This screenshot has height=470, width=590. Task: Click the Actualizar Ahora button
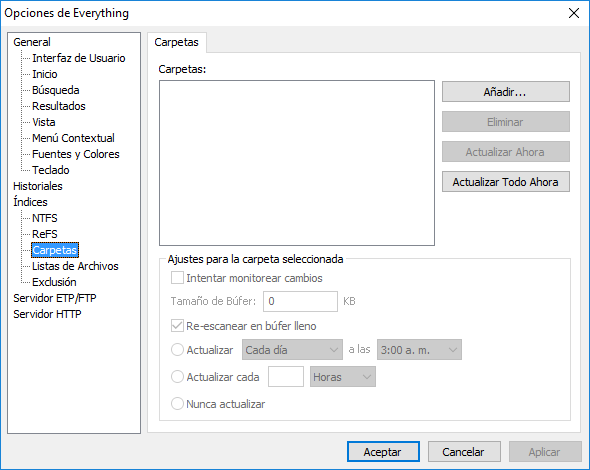pyautogui.click(x=506, y=152)
